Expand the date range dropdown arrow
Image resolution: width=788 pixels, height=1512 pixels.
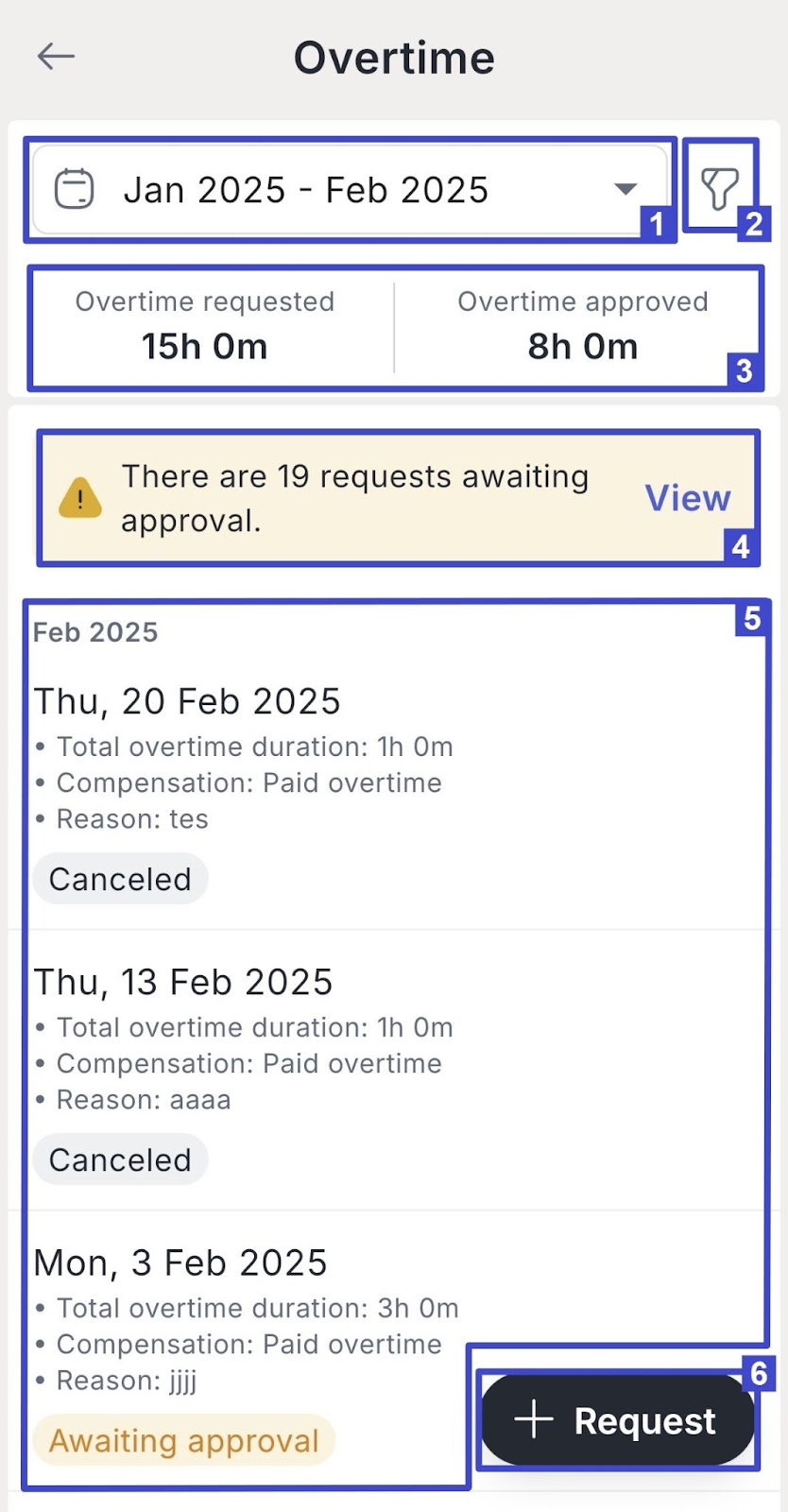(625, 189)
